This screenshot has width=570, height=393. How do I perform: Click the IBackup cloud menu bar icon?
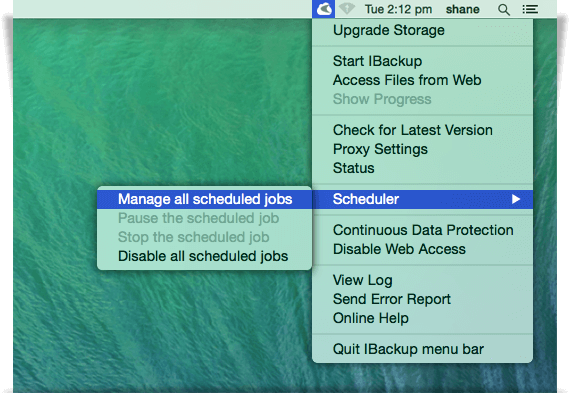coord(323,9)
